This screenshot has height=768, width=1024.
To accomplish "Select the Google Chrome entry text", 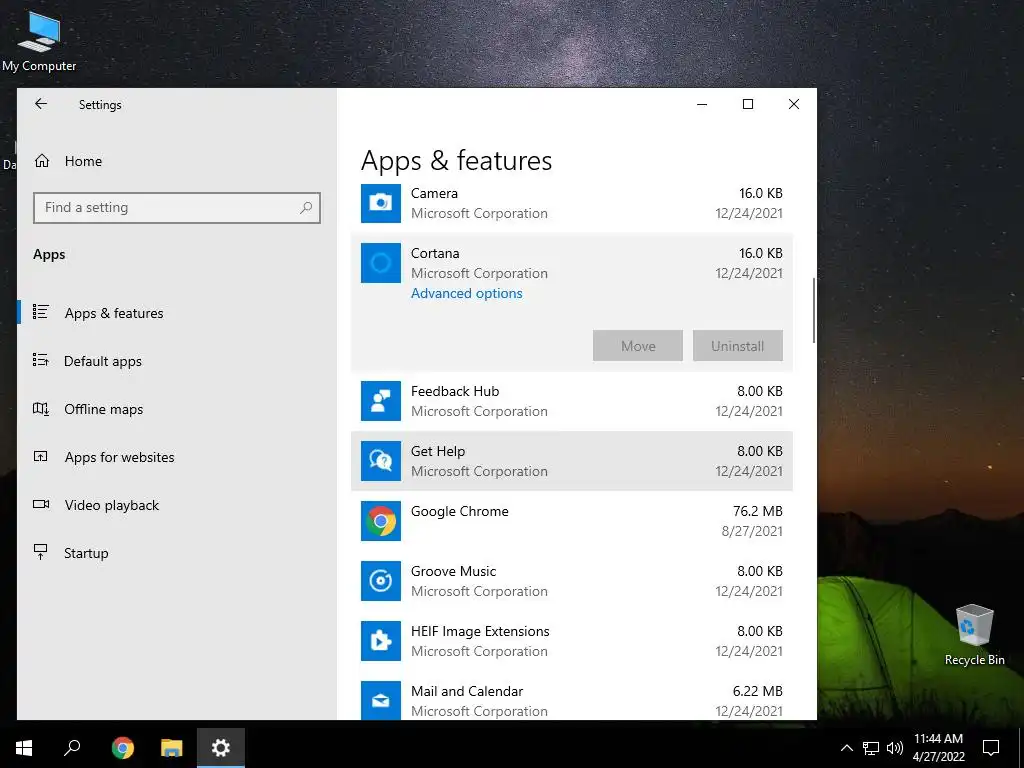I will (x=460, y=511).
